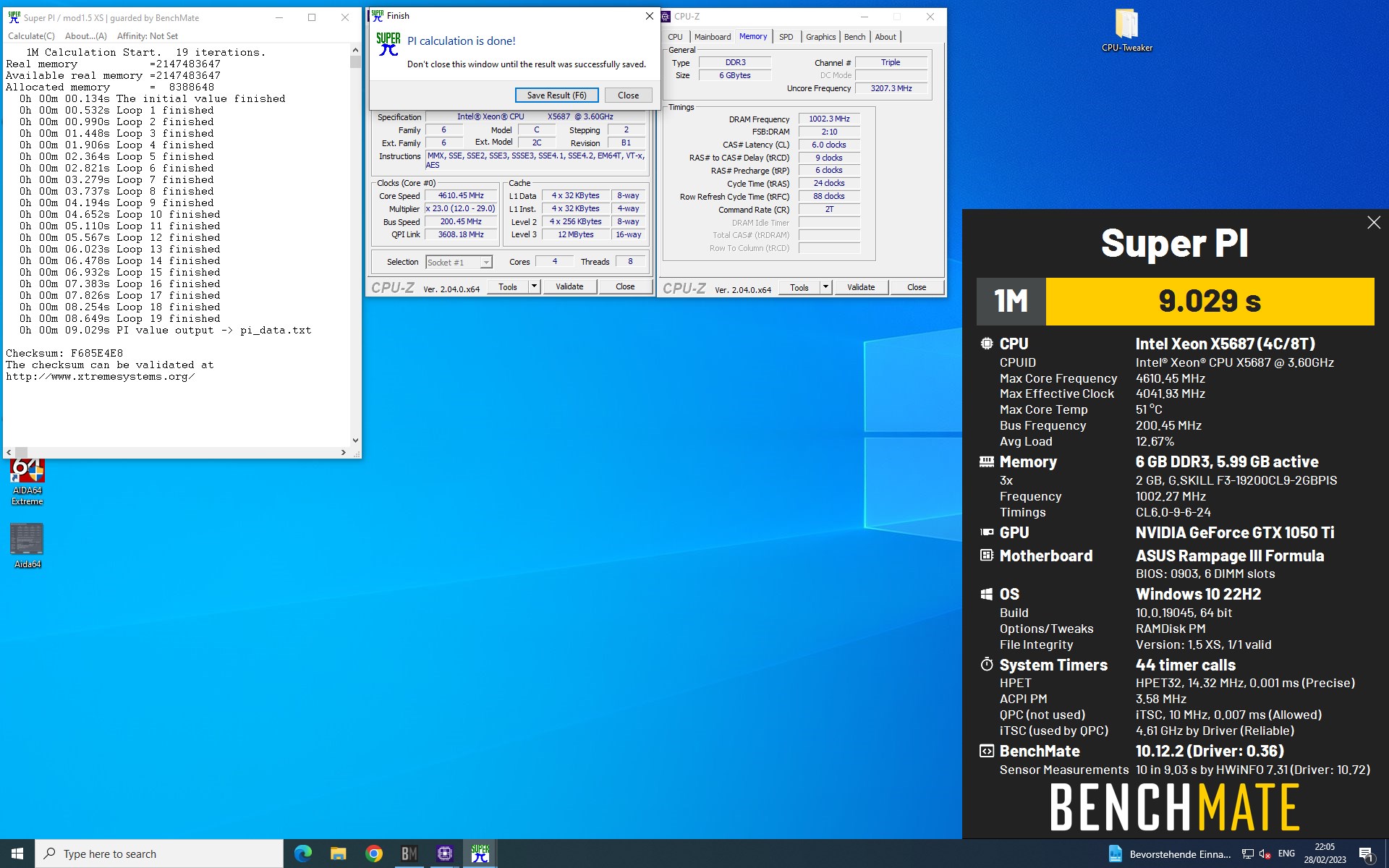This screenshot has height=868, width=1389.
Task: Click the DRAM Frequency 1002.3 MHz value
Action: 829,119
